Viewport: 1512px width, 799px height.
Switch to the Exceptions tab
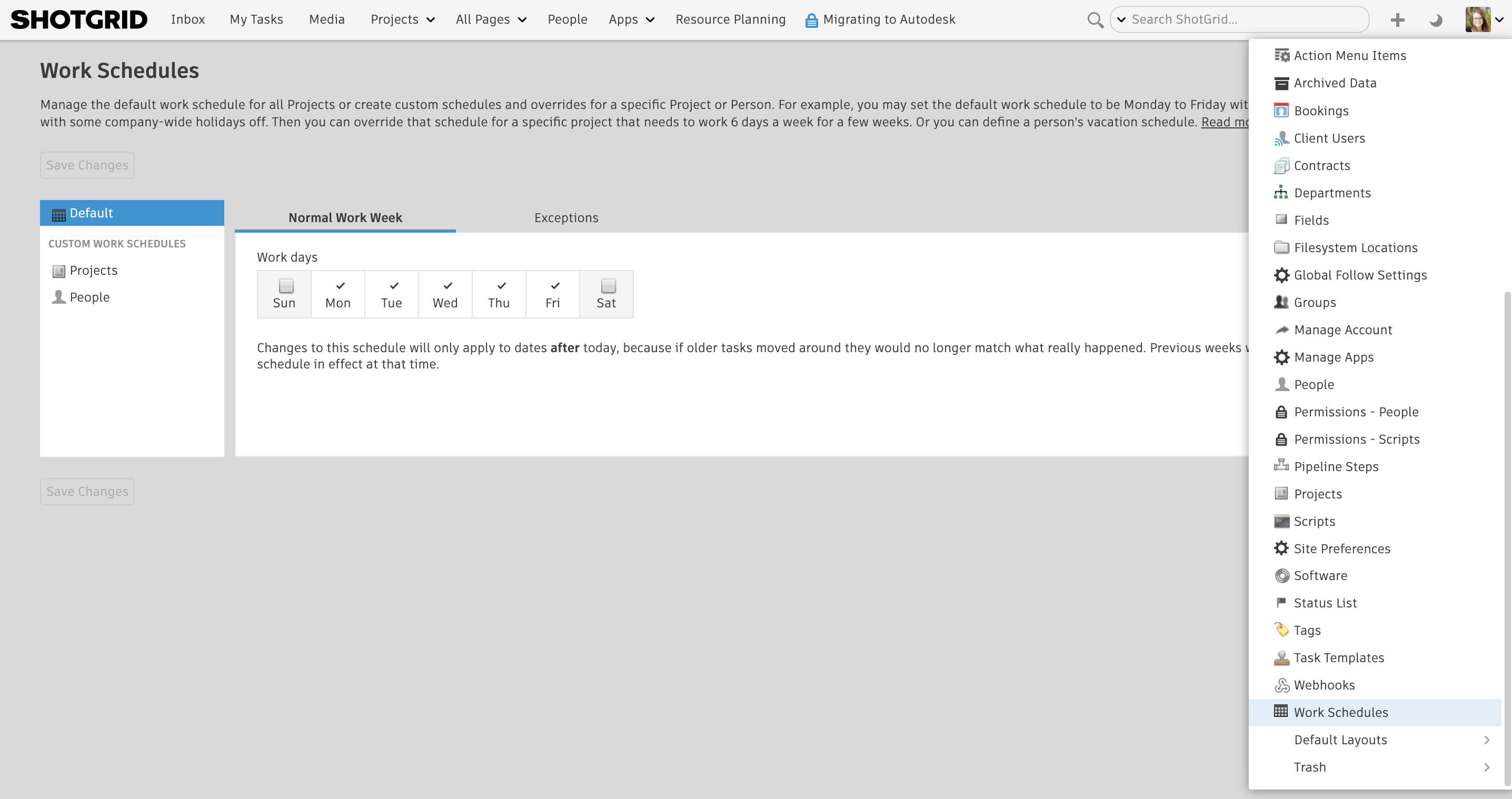566,217
